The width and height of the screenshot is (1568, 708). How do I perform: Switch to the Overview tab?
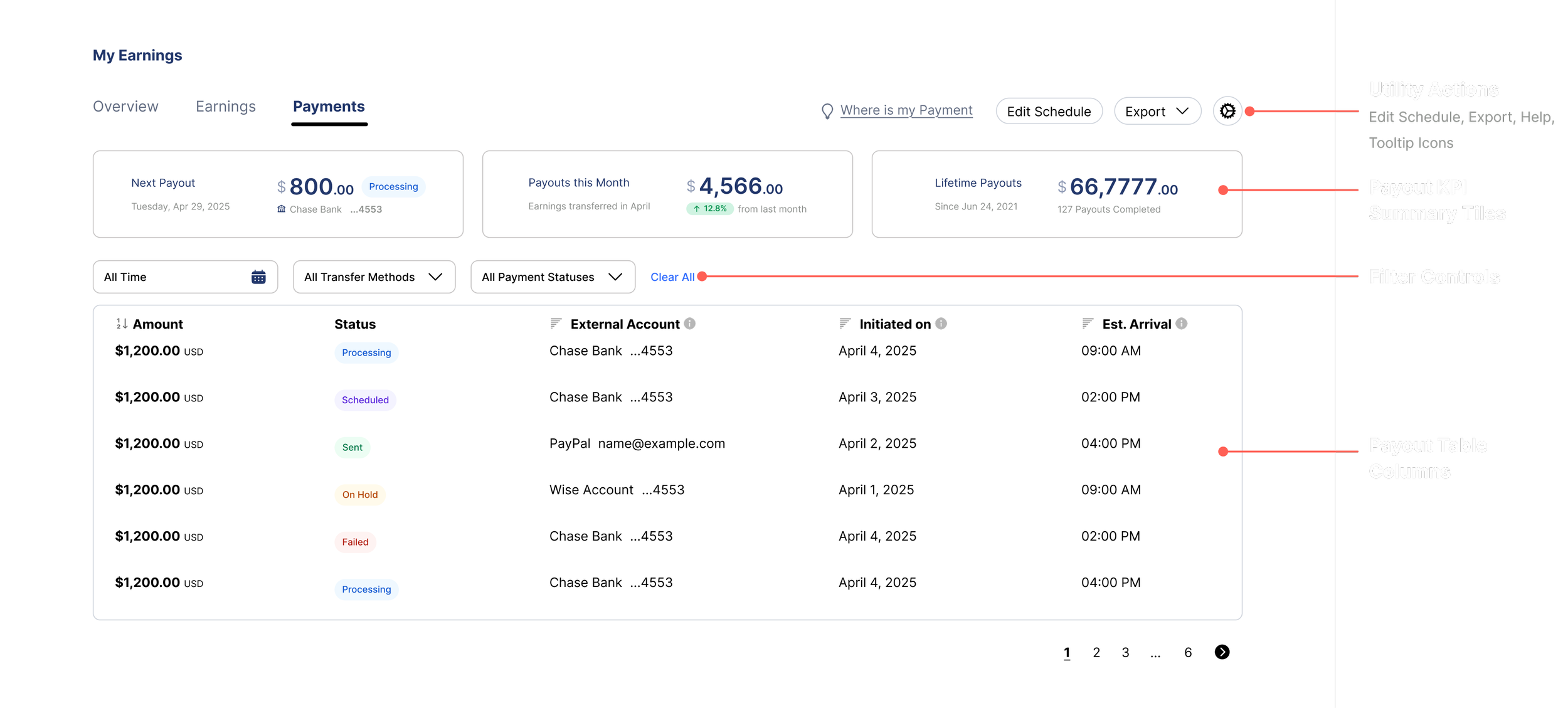pyautogui.click(x=125, y=107)
